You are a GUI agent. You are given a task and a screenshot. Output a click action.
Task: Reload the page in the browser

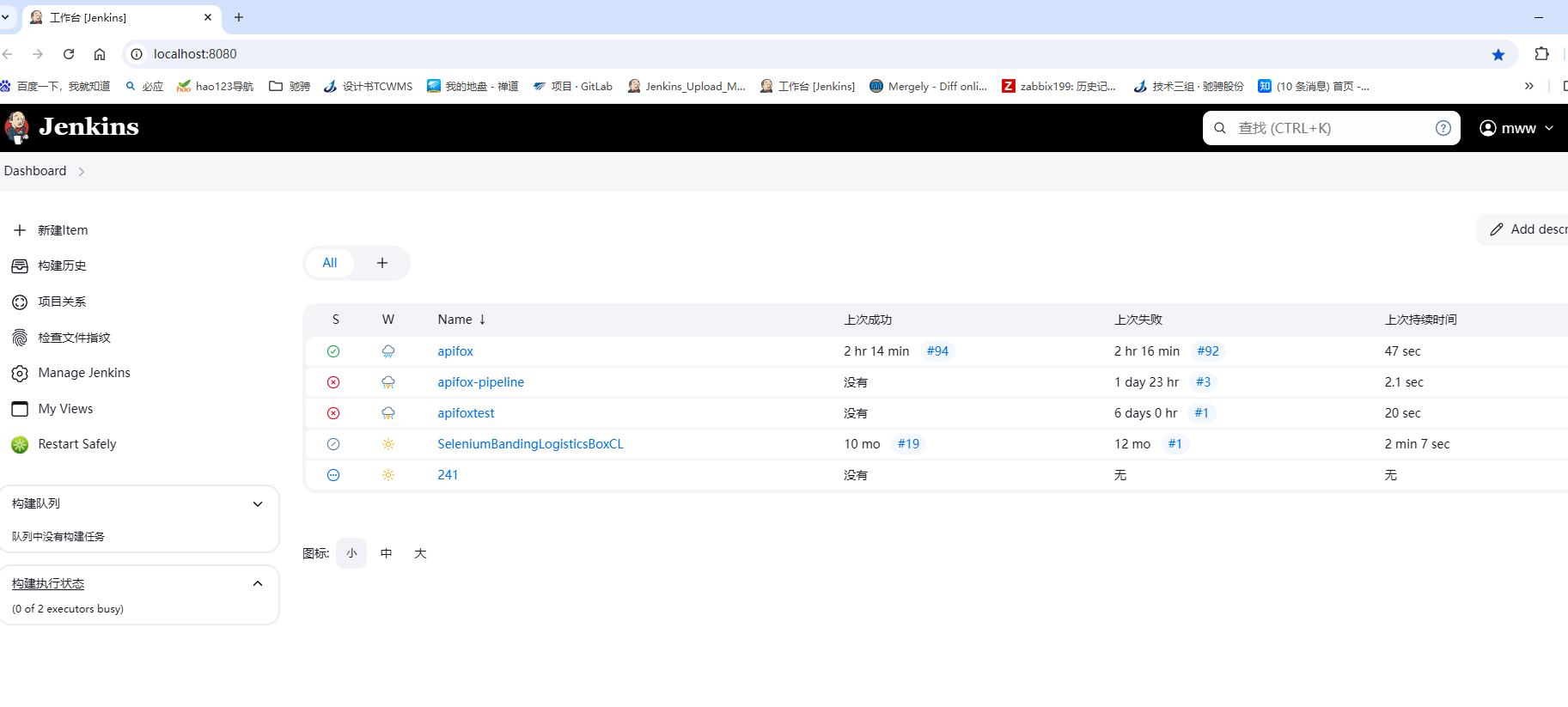(69, 54)
